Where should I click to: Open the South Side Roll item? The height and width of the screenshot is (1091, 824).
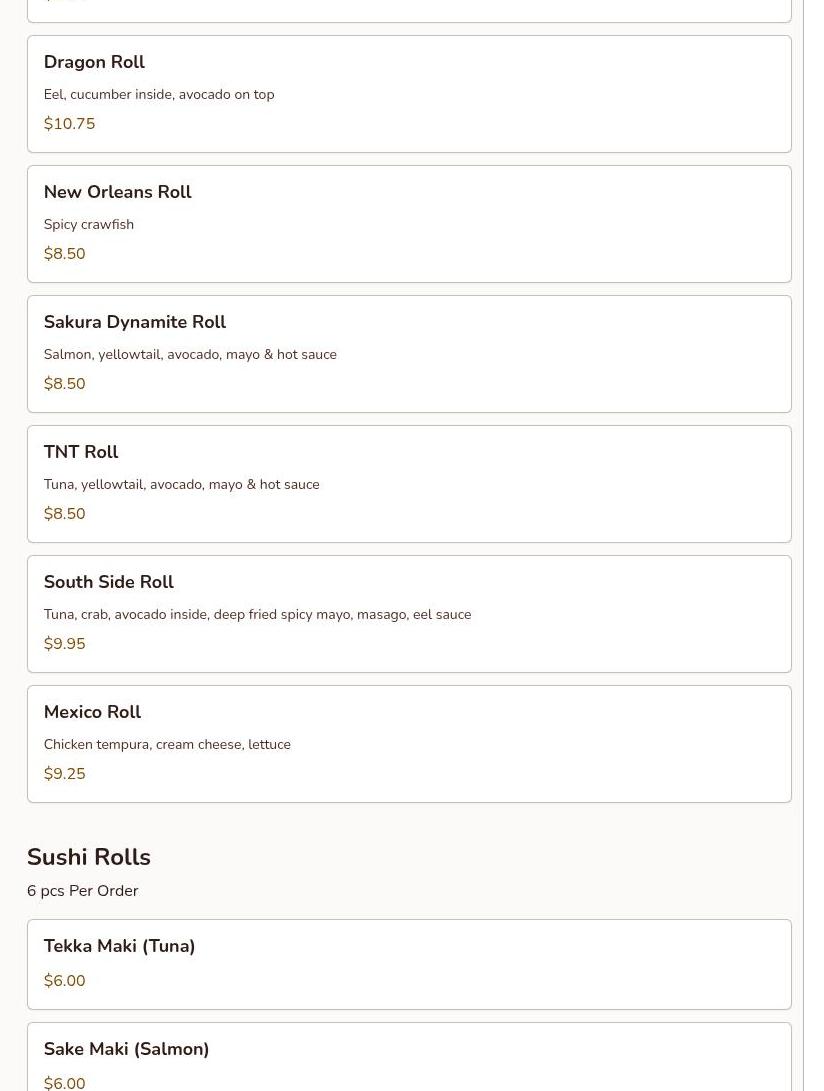click(x=108, y=582)
